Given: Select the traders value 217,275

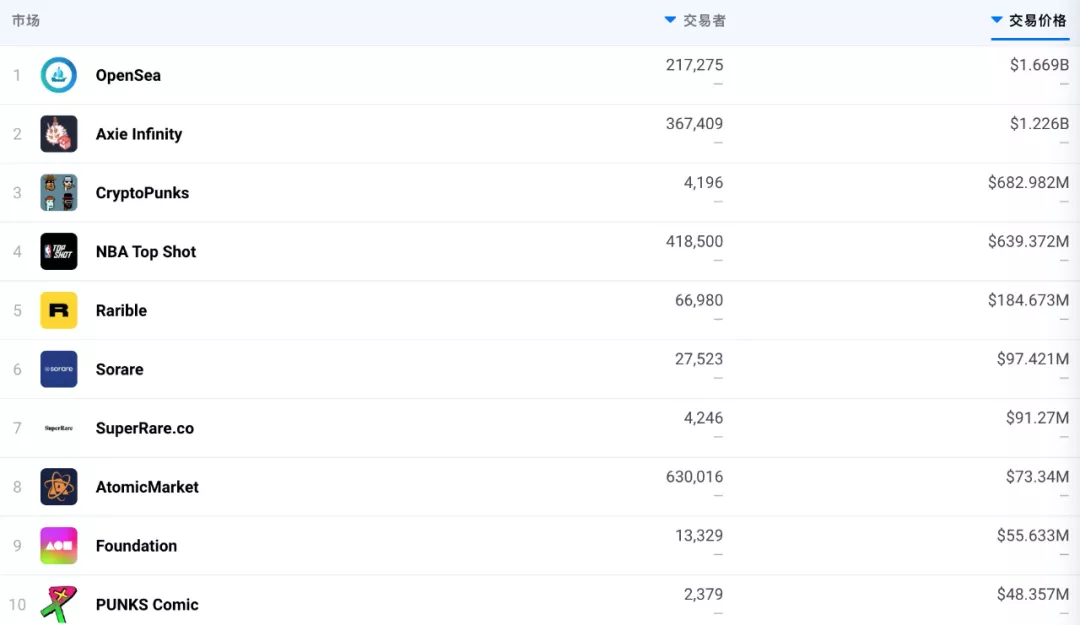Looking at the screenshot, I should click(694, 65).
